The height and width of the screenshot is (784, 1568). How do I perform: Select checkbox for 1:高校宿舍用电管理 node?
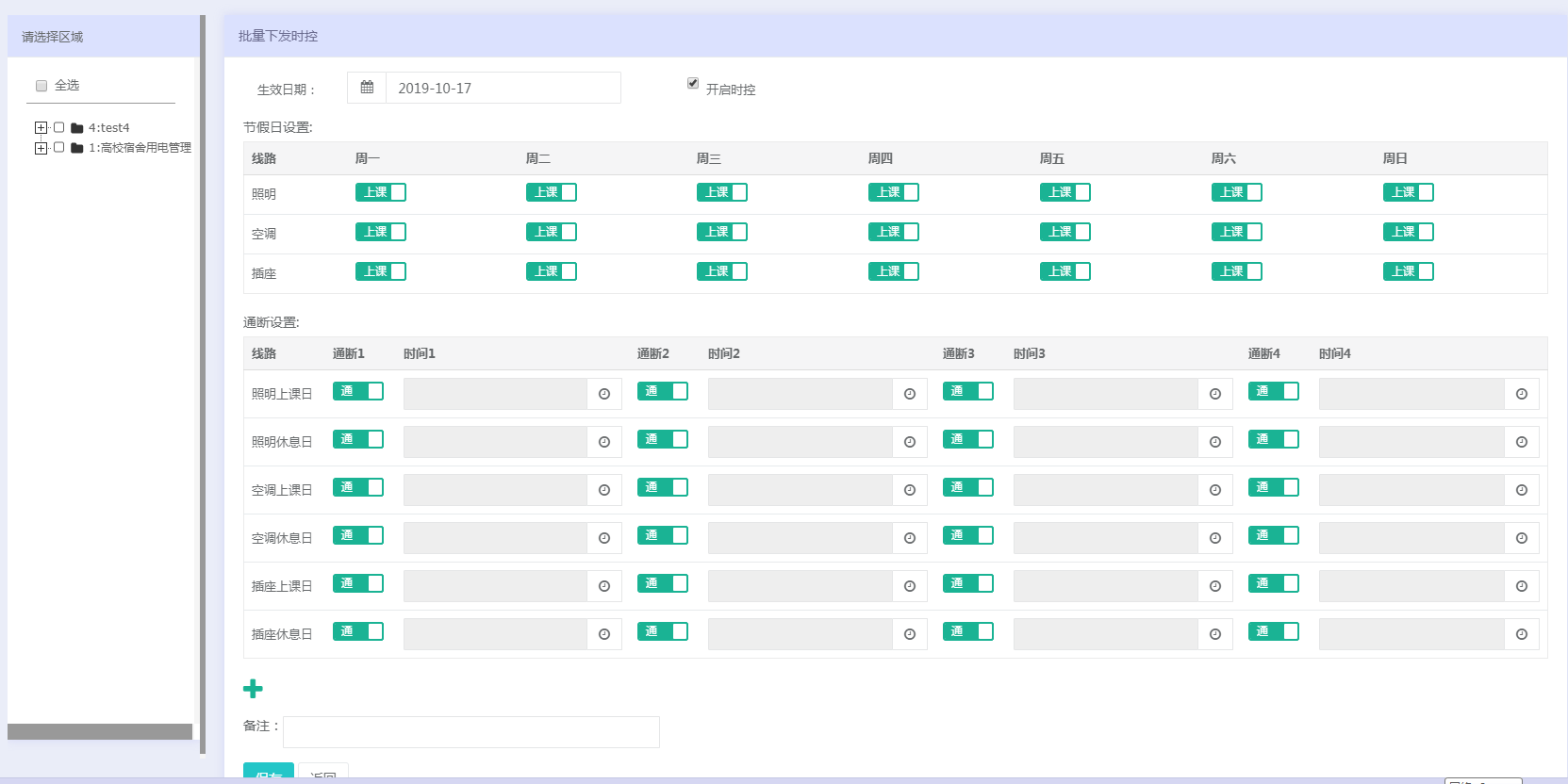(x=59, y=147)
